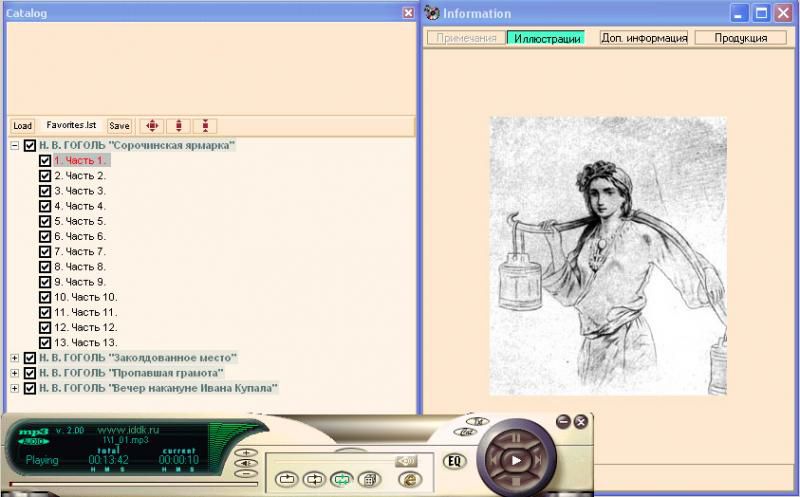Click the volume plus button
Screen dimensions: 800x497
click(245, 453)
